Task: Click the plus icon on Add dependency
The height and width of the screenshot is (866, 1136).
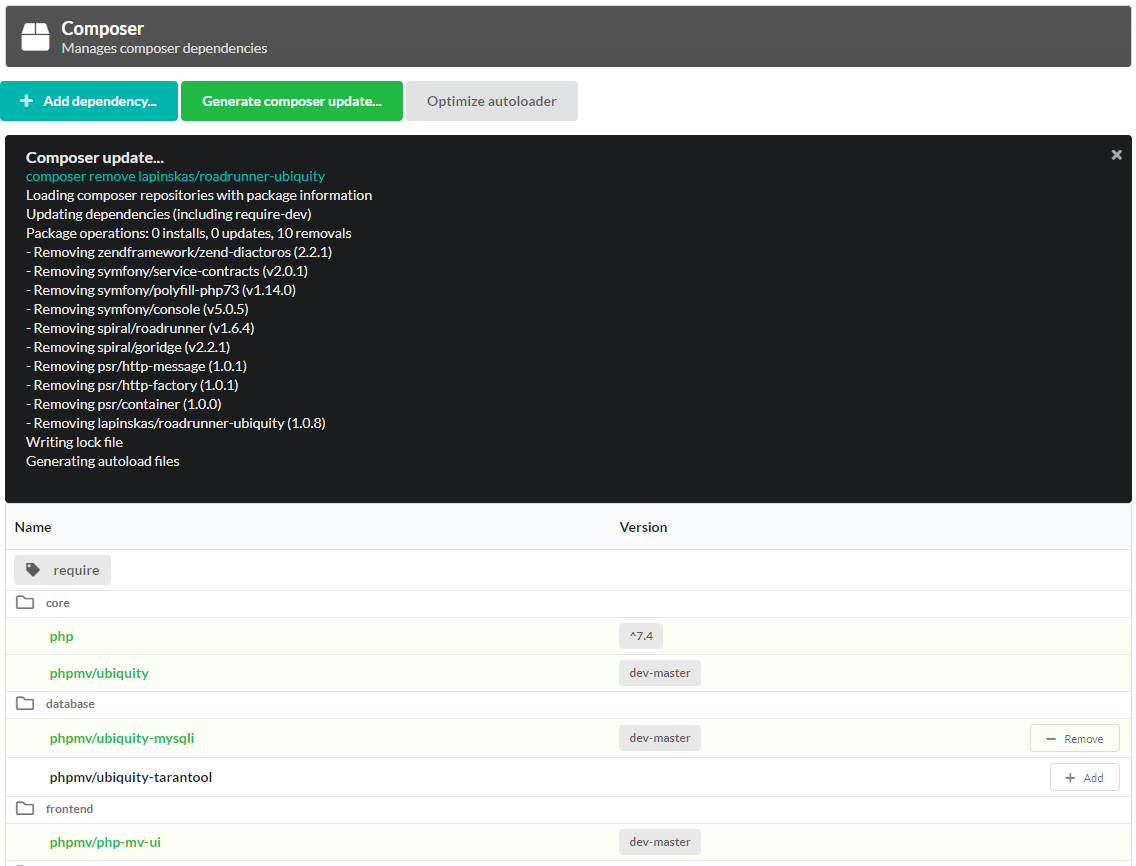Action: 26,101
